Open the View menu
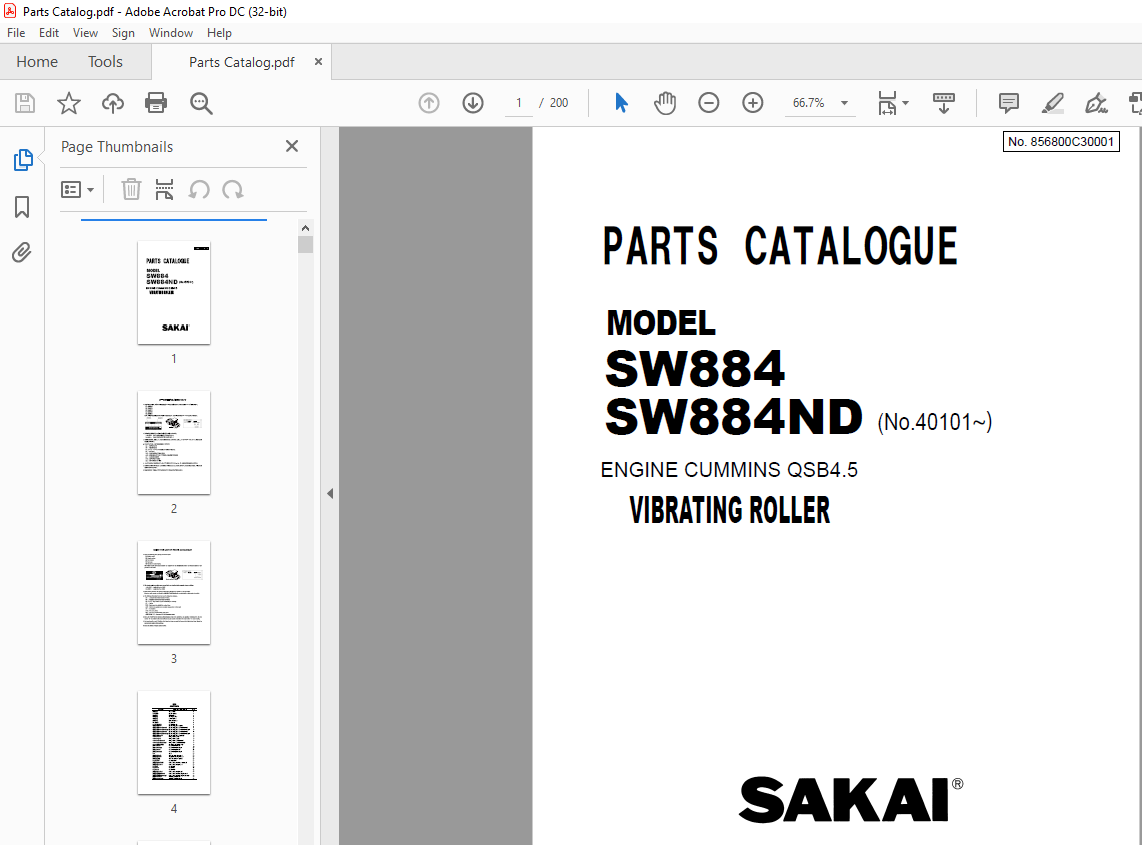 (85, 33)
